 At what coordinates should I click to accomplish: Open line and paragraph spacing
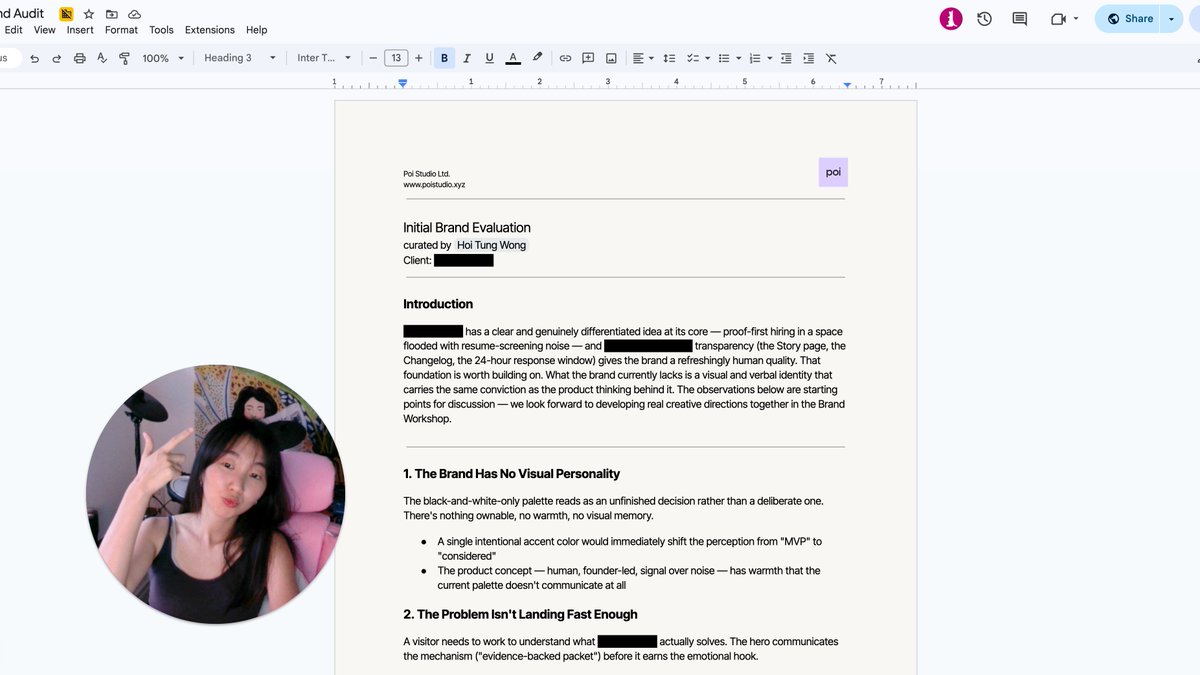point(670,58)
